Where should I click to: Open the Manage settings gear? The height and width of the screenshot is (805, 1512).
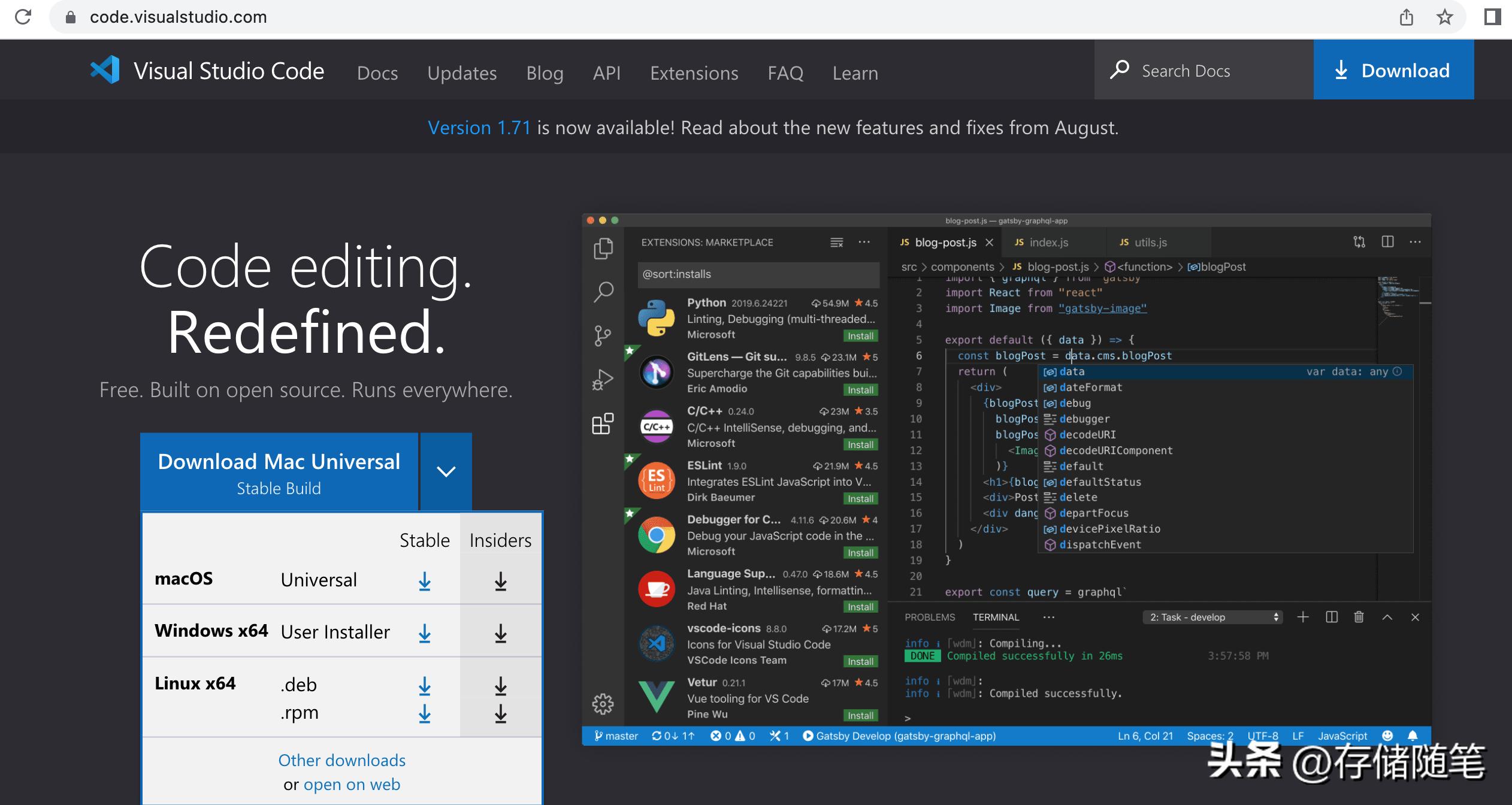(x=603, y=705)
